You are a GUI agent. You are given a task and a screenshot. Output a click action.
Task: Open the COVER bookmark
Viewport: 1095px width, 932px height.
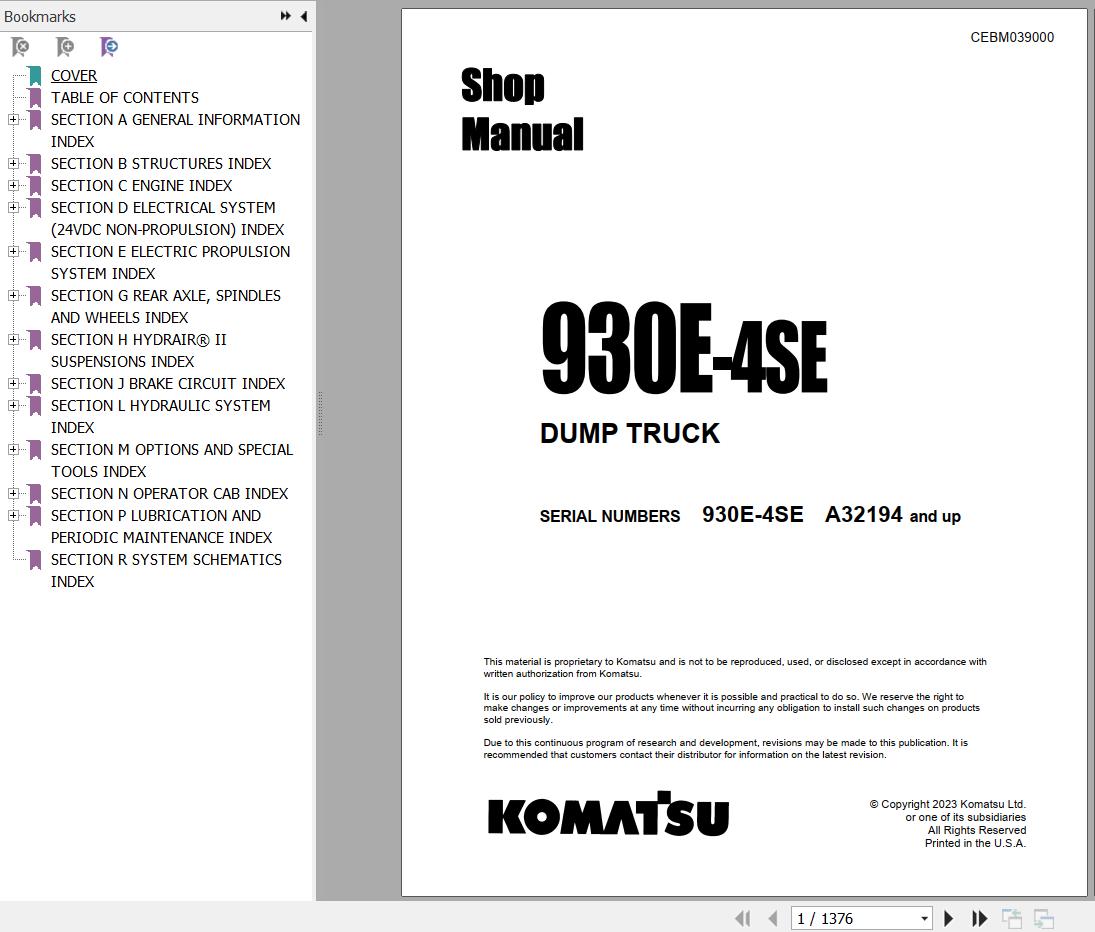tap(73, 75)
